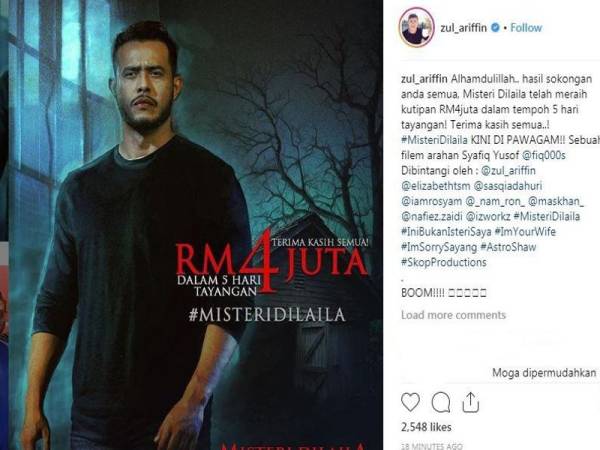Image resolution: width=600 pixels, height=450 pixels.
Task: Click the share upload icon
Action: 471,402
